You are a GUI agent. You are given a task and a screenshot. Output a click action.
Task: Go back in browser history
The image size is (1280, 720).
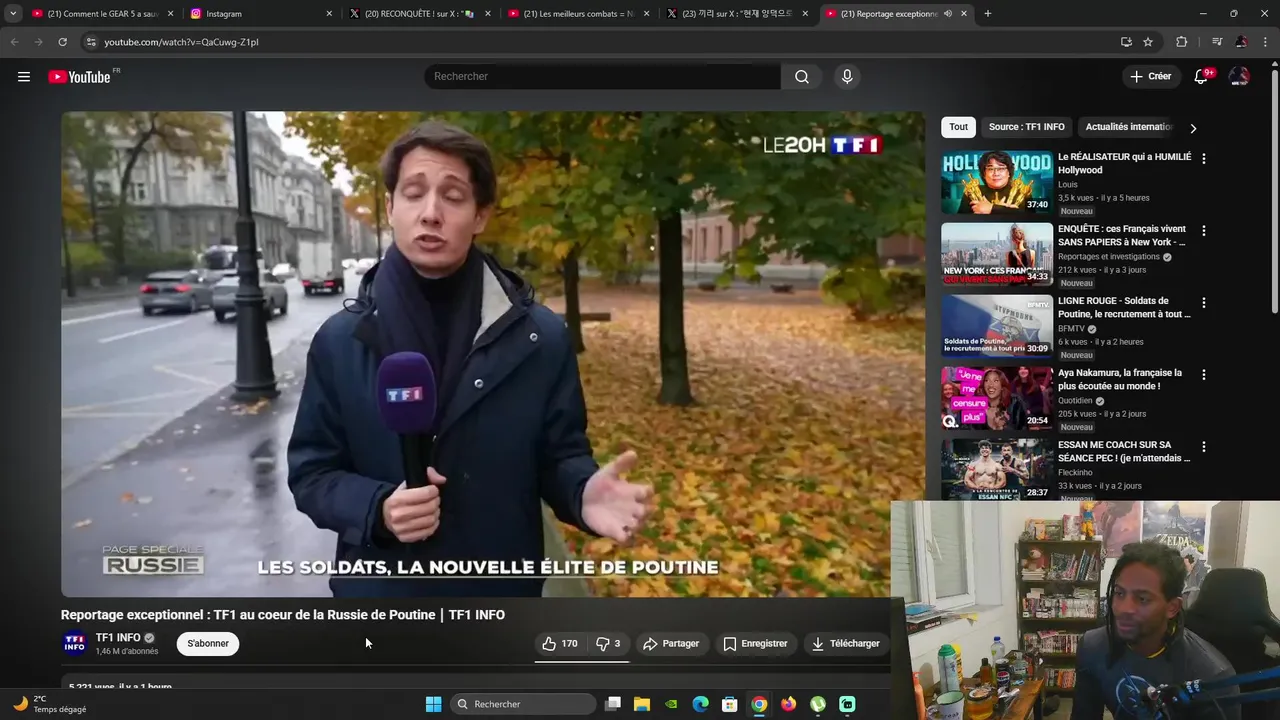14,42
